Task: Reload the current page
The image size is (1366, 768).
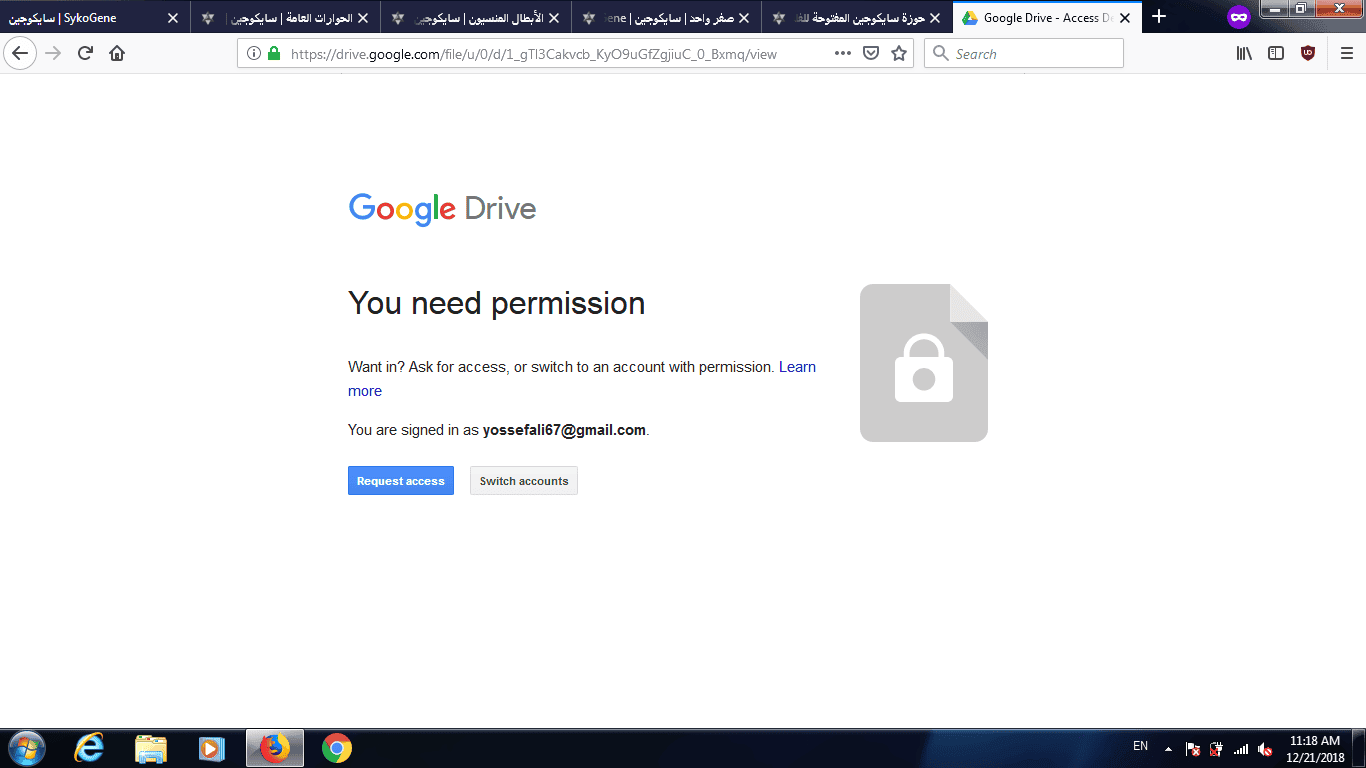Action: coord(85,54)
